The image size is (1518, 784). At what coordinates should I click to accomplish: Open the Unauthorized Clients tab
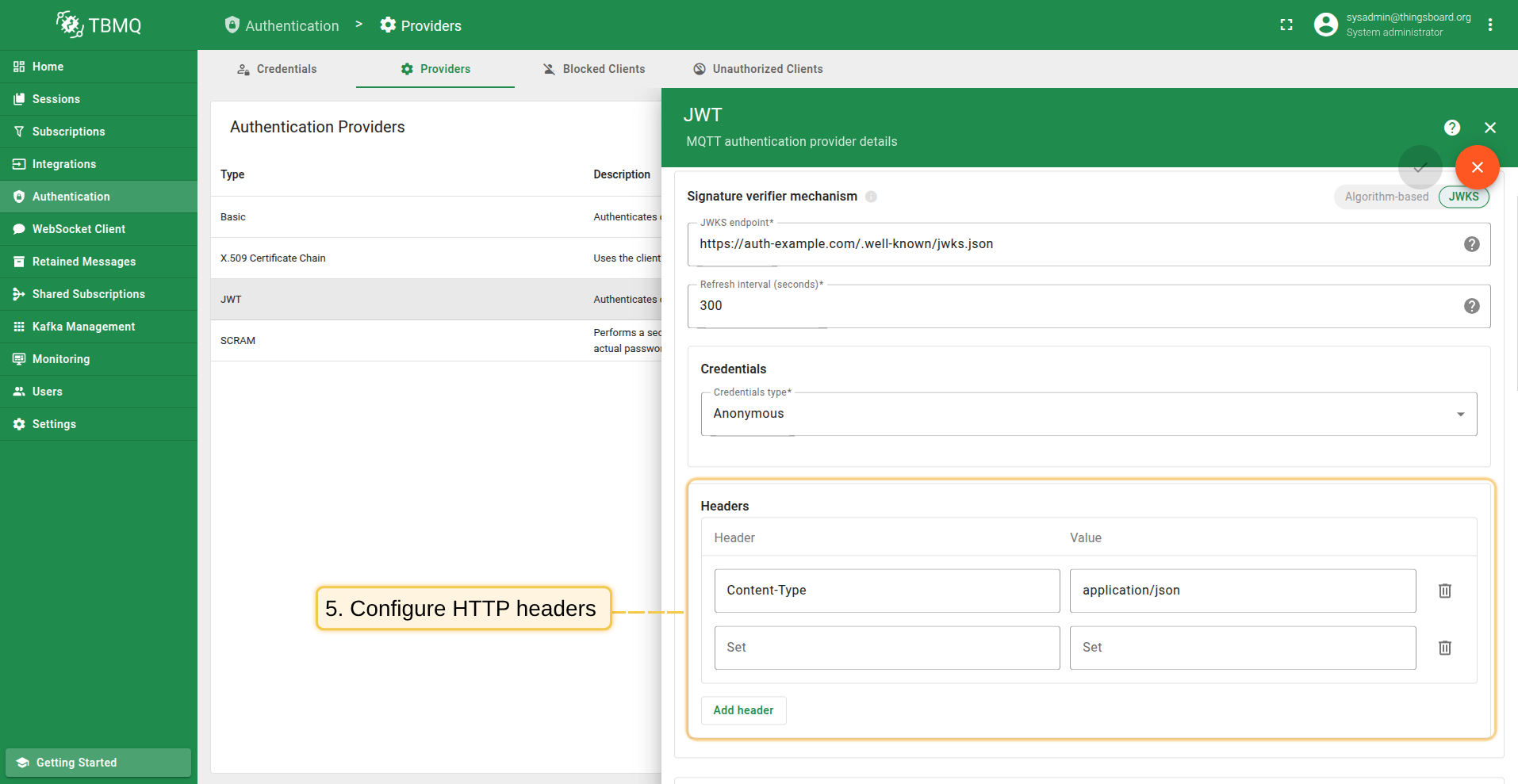click(x=757, y=69)
